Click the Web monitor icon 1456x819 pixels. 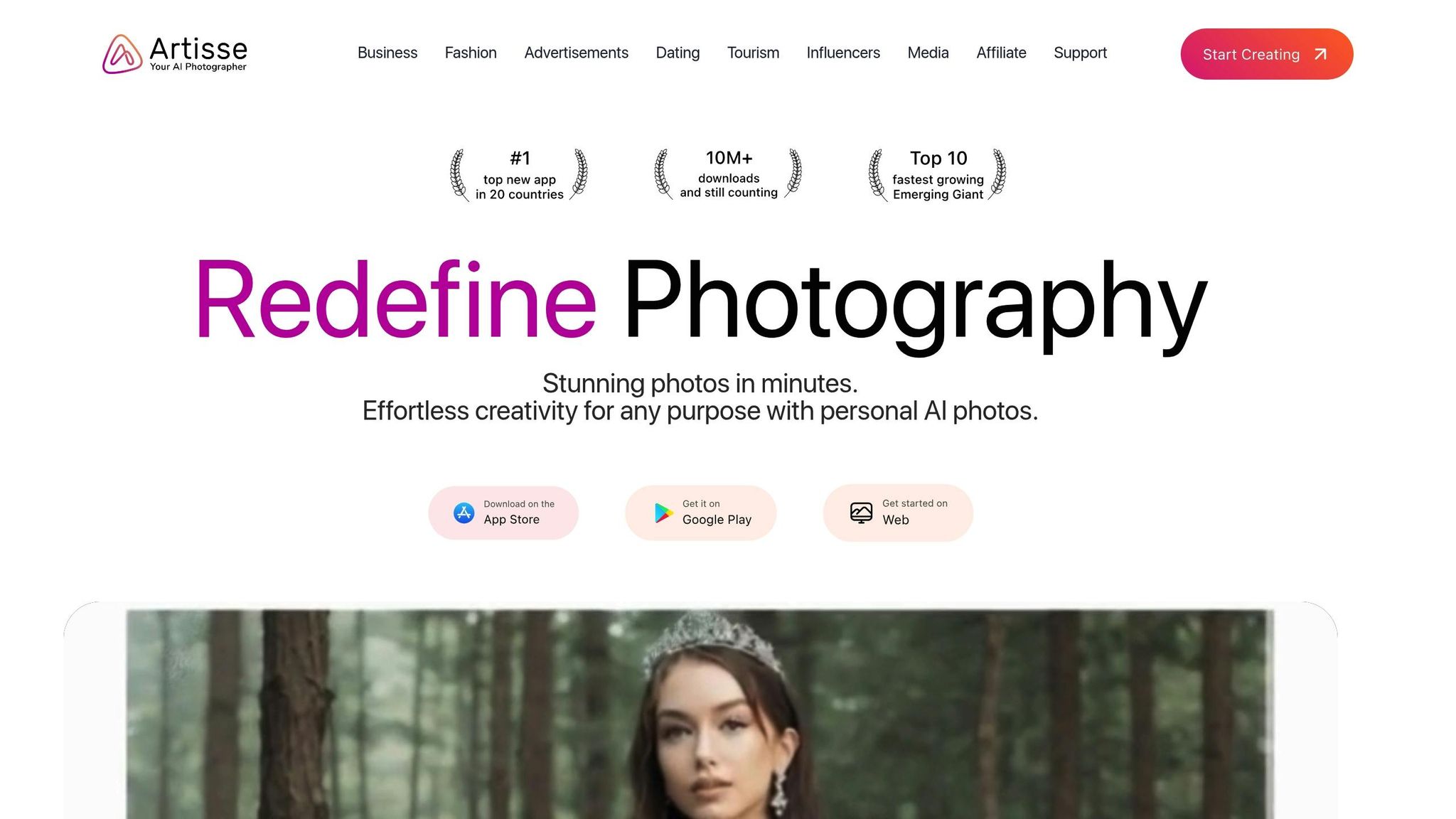click(x=861, y=513)
